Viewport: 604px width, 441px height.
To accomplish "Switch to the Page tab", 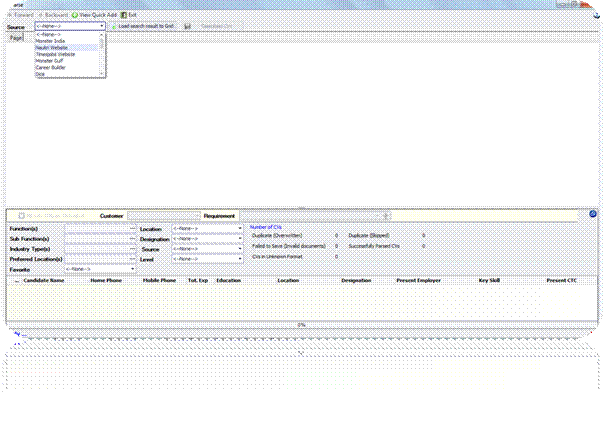I will pos(16,38).
